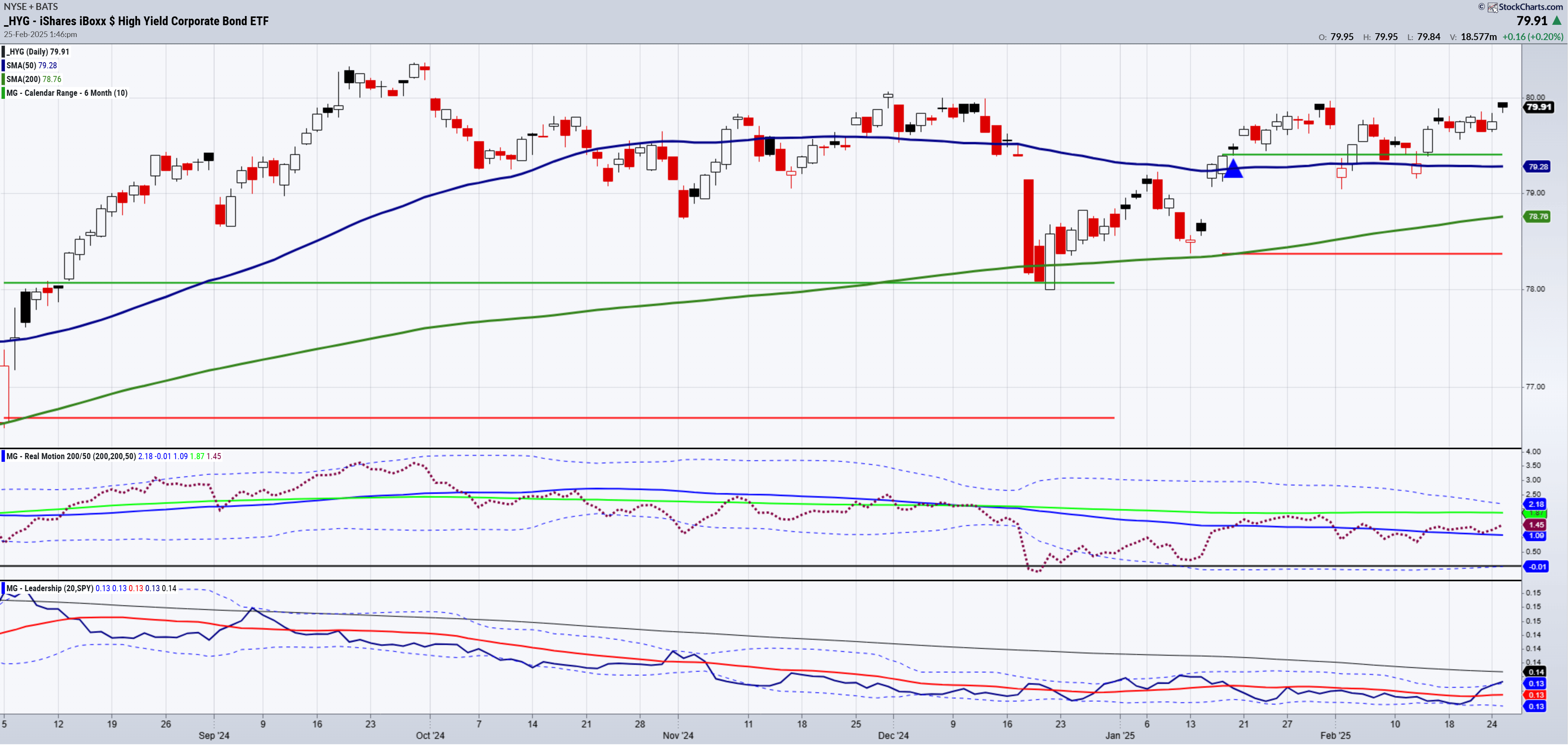Click the day 5 date axis label
Viewport: 1568px width, 745px height.
point(4,724)
